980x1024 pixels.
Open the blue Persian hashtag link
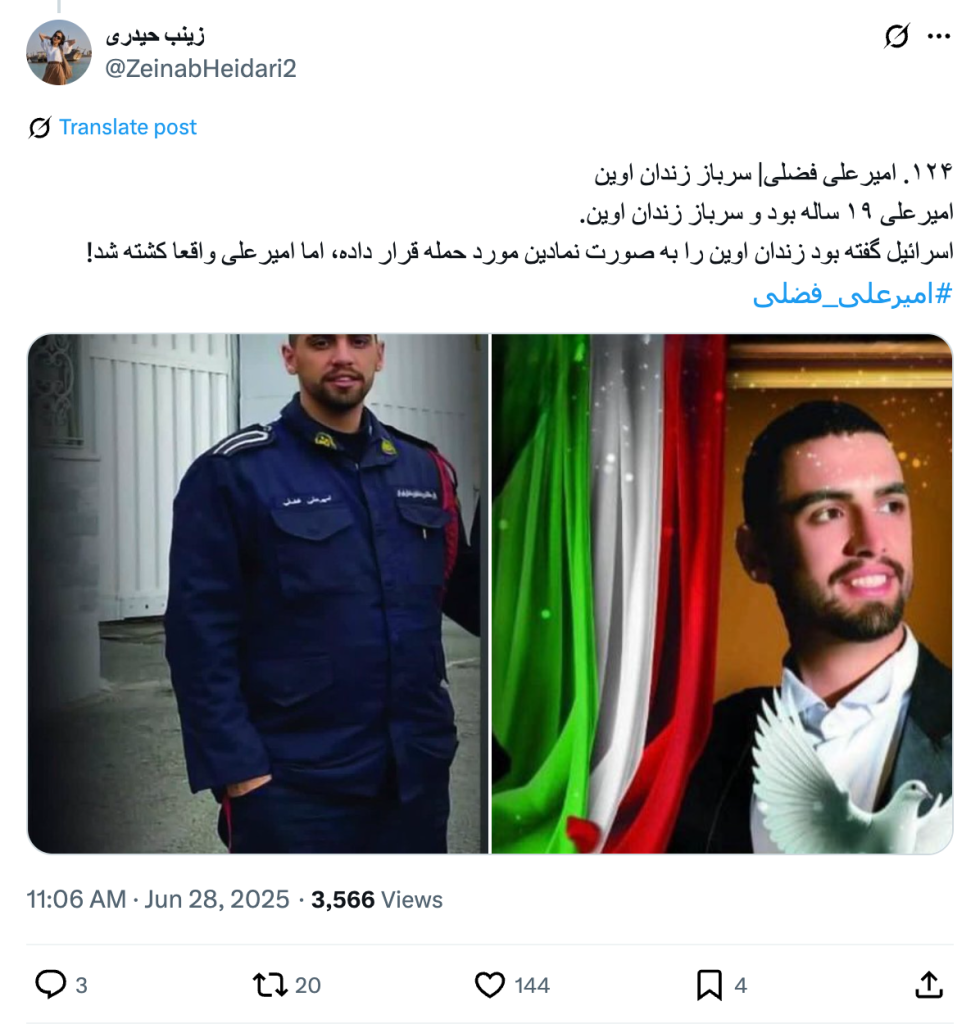click(x=853, y=295)
